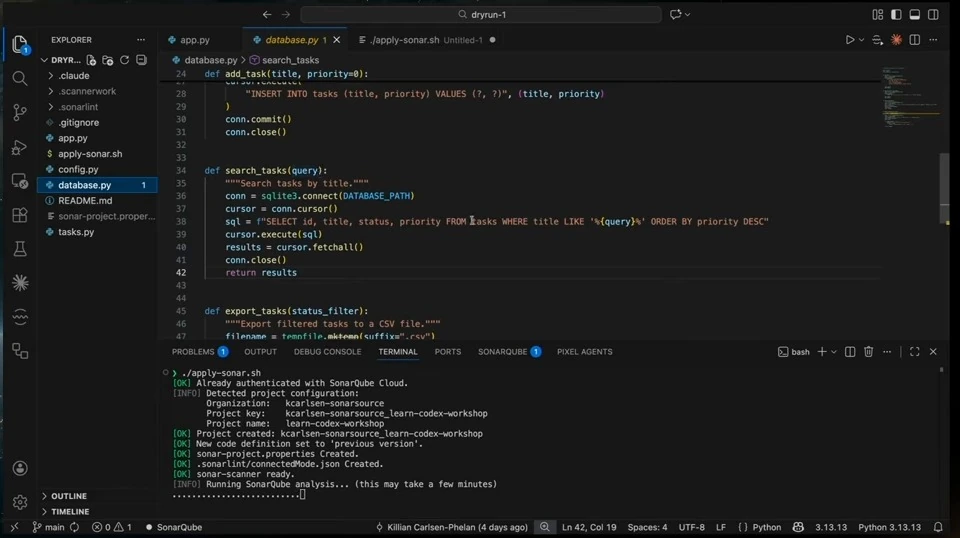The width and height of the screenshot is (960, 538).
Task: Open the Remote Explorer view
Action: (20, 181)
